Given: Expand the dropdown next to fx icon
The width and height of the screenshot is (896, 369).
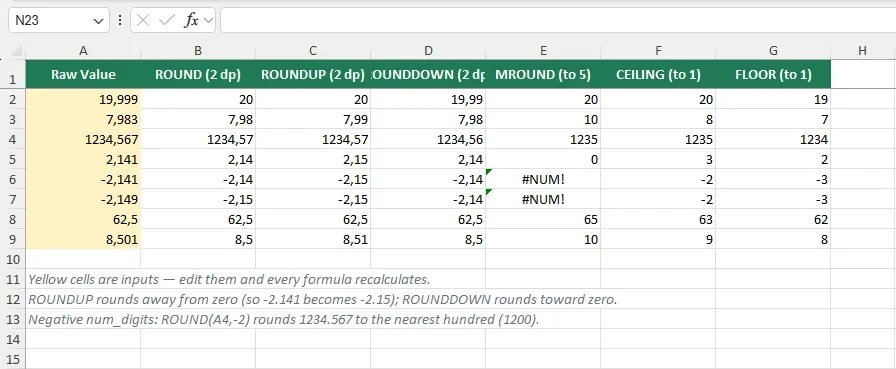Looking at the screenshot, I should 208,21.
